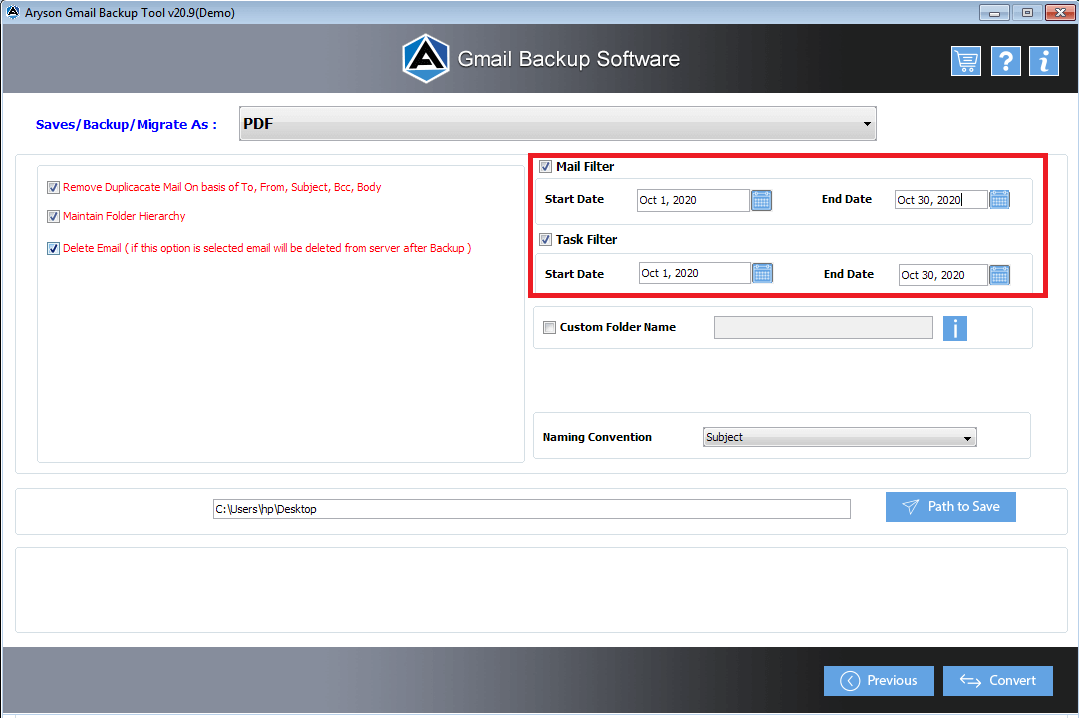
Task: Start the backup with Convert button
Action: [x=998, y=681]
